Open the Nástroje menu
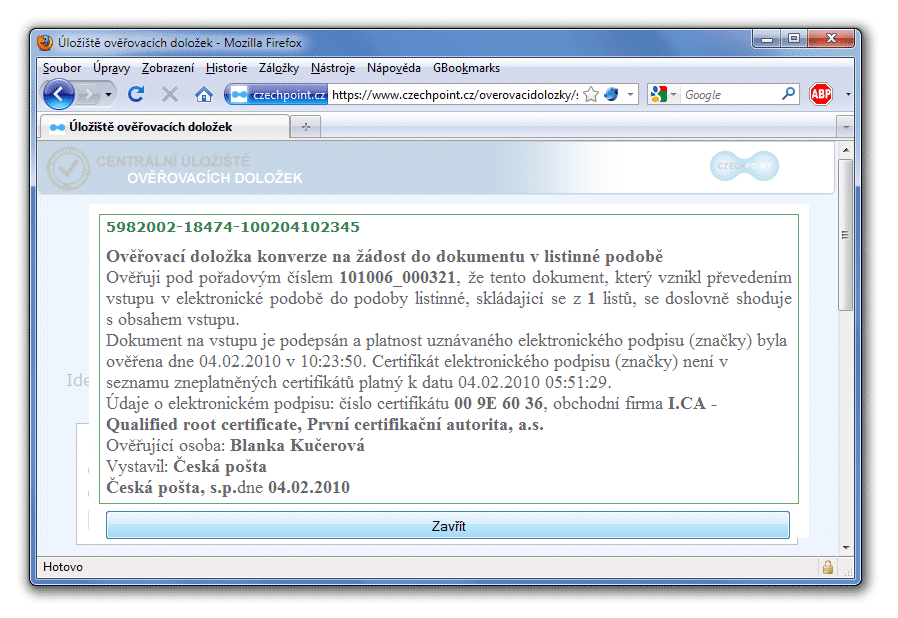The image size is (898, 618). pyautogui.click(x=333, y=68)
